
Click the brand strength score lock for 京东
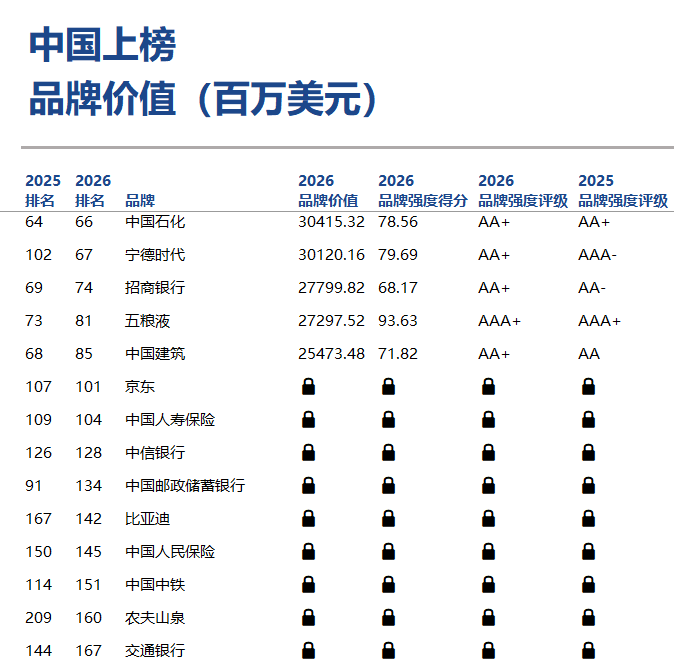pos(388,386)
